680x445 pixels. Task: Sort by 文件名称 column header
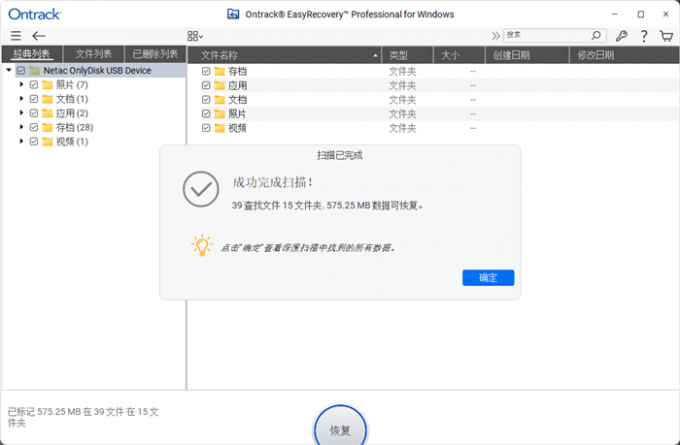click(284, 55)
